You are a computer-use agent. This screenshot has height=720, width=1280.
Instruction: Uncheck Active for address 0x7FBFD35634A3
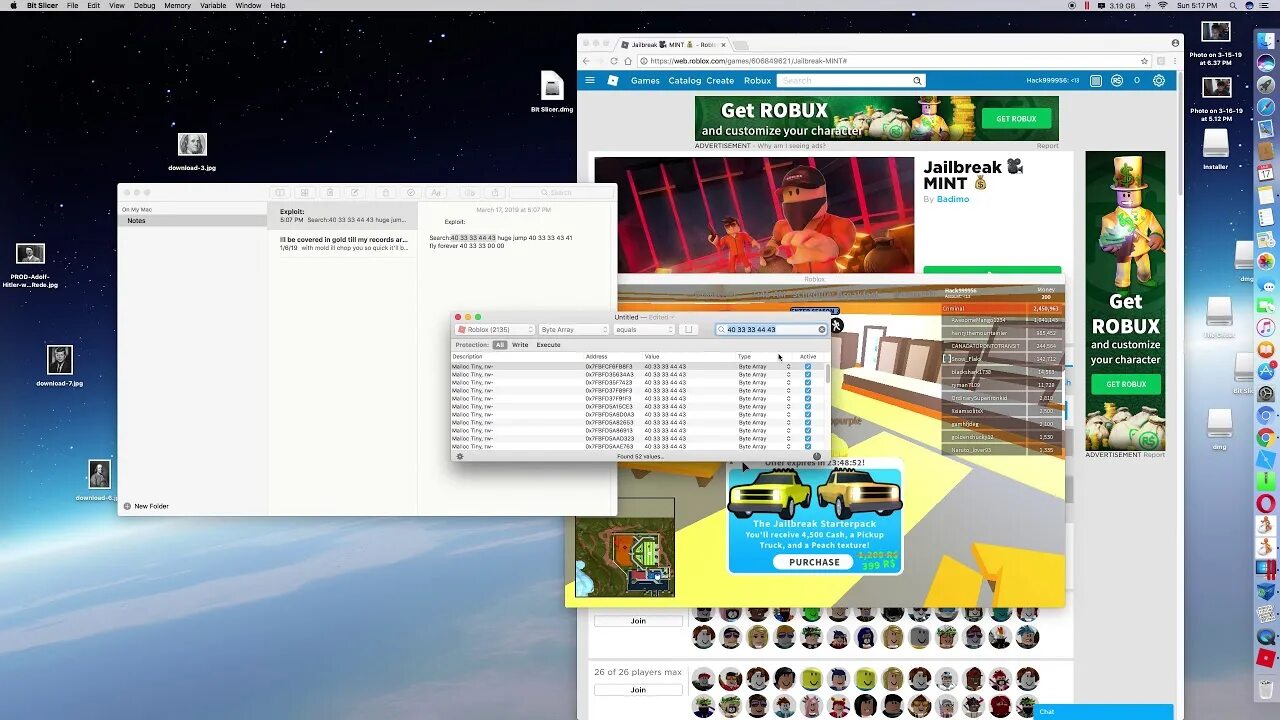(808, 375)
